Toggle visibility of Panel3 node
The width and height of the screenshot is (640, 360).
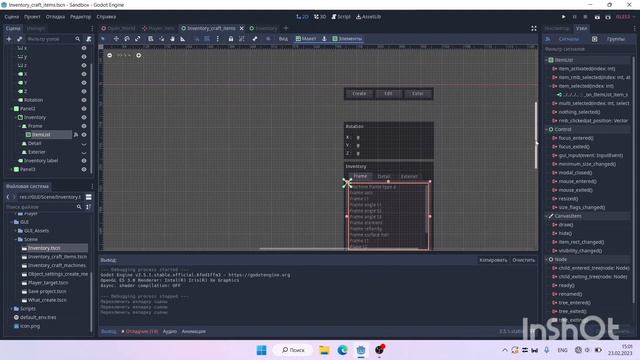(x=84, y=169)
